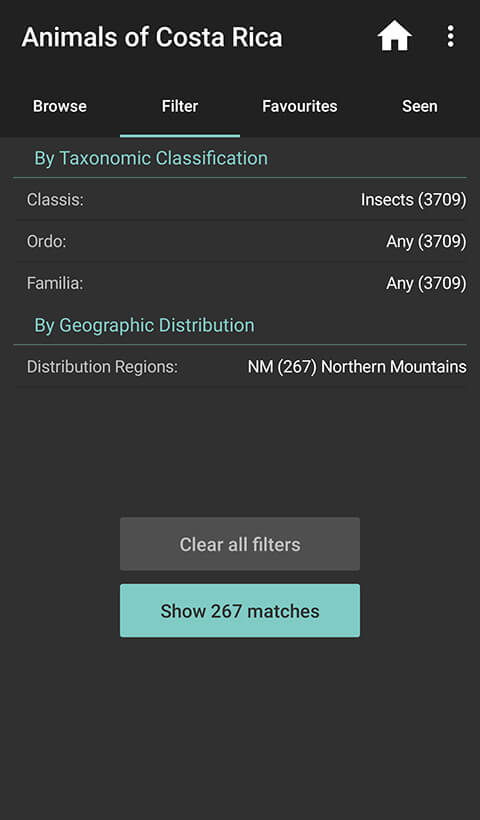480x820 pixels.
Task: Select the Familia: row label
Action: [55, 283]
